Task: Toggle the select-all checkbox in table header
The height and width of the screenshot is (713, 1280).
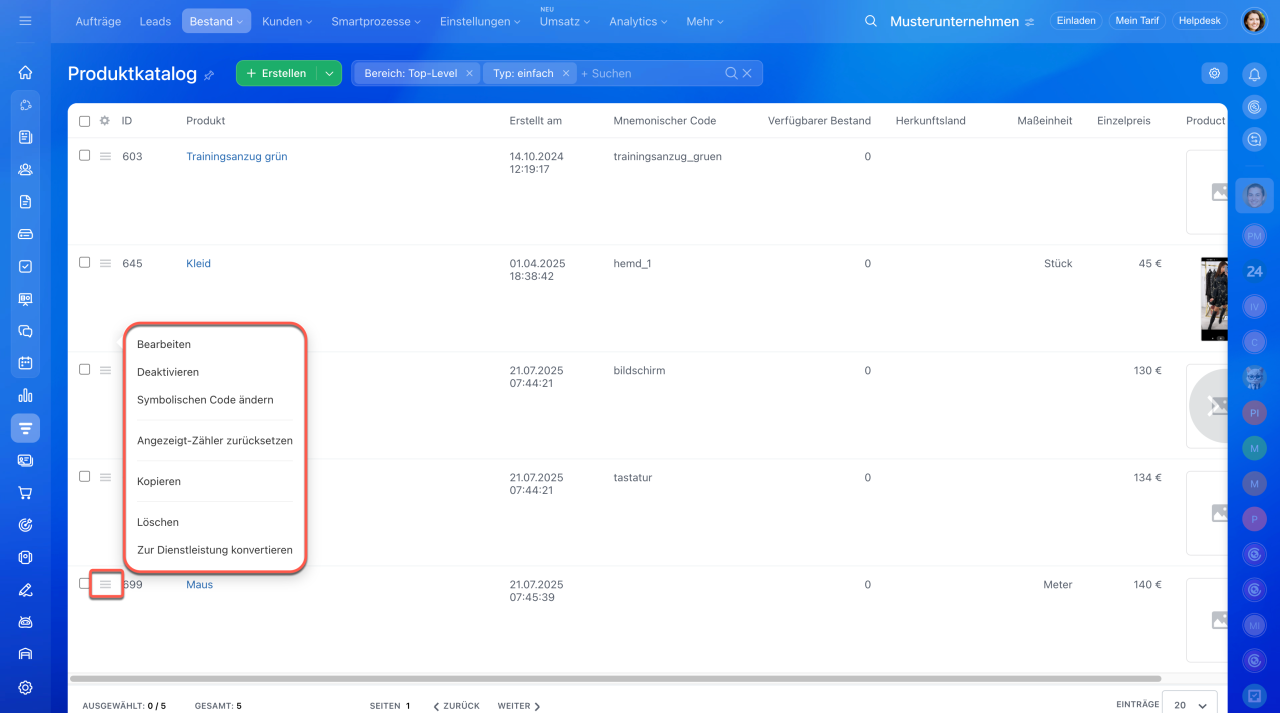Action: 85,121
